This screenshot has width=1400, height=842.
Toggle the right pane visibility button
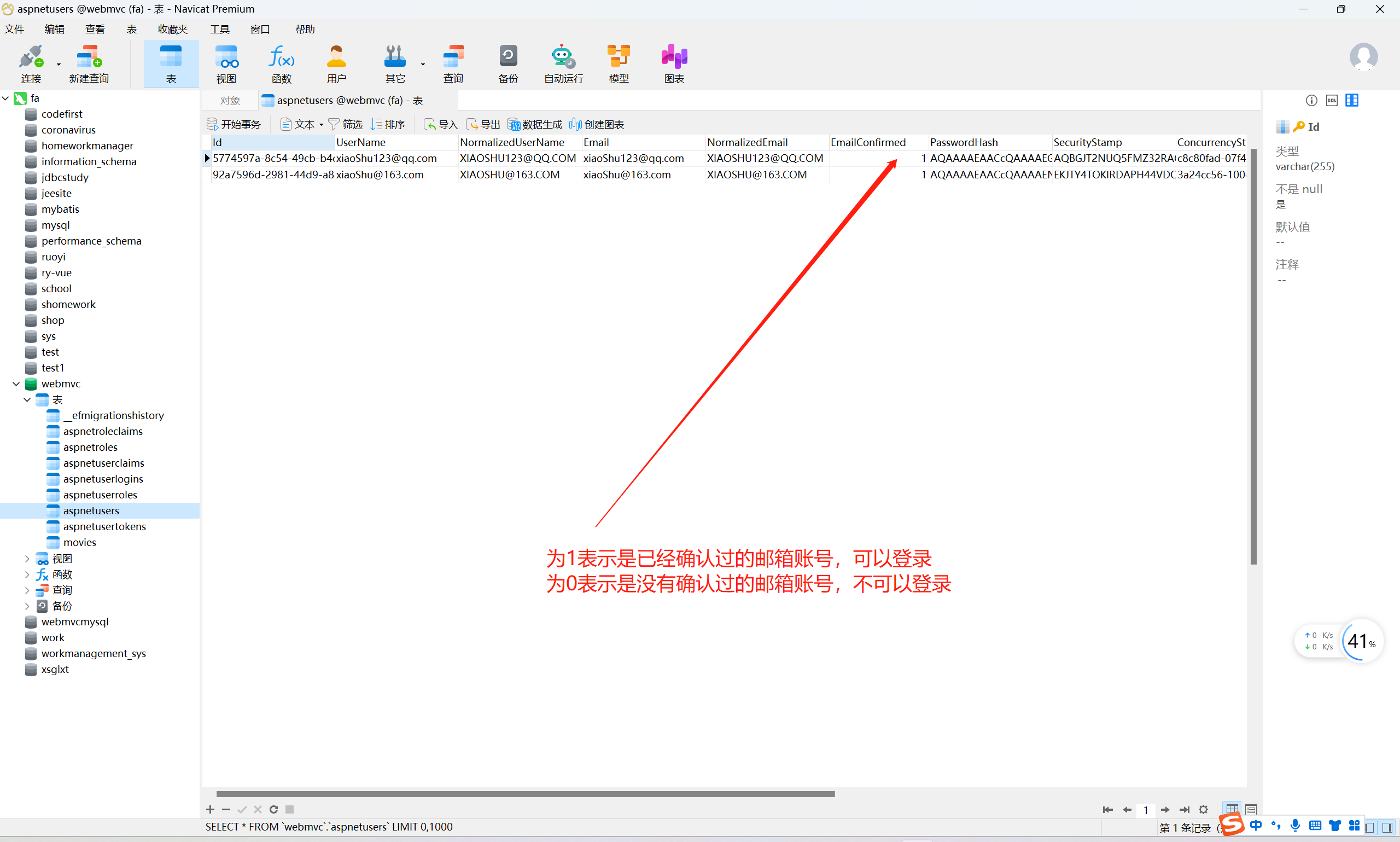[x=1387, y=827]
